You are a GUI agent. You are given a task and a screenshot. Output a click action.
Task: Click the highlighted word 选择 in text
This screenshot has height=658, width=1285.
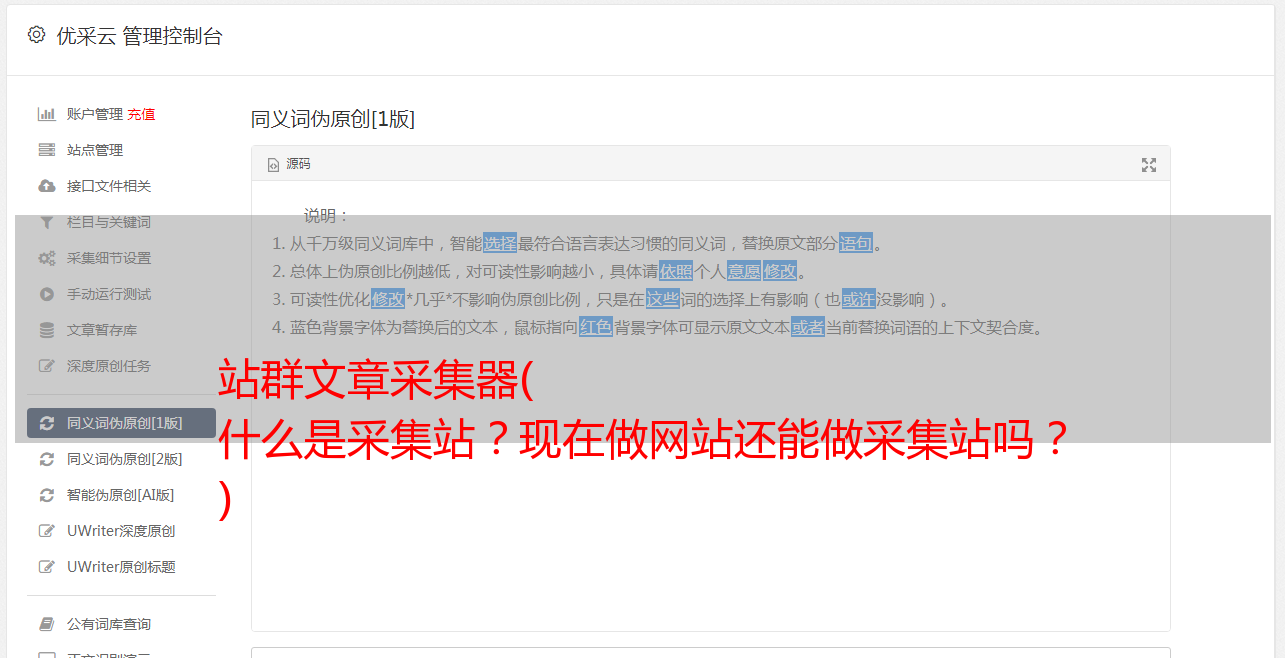pyautogui.click(x=500, y=243)
